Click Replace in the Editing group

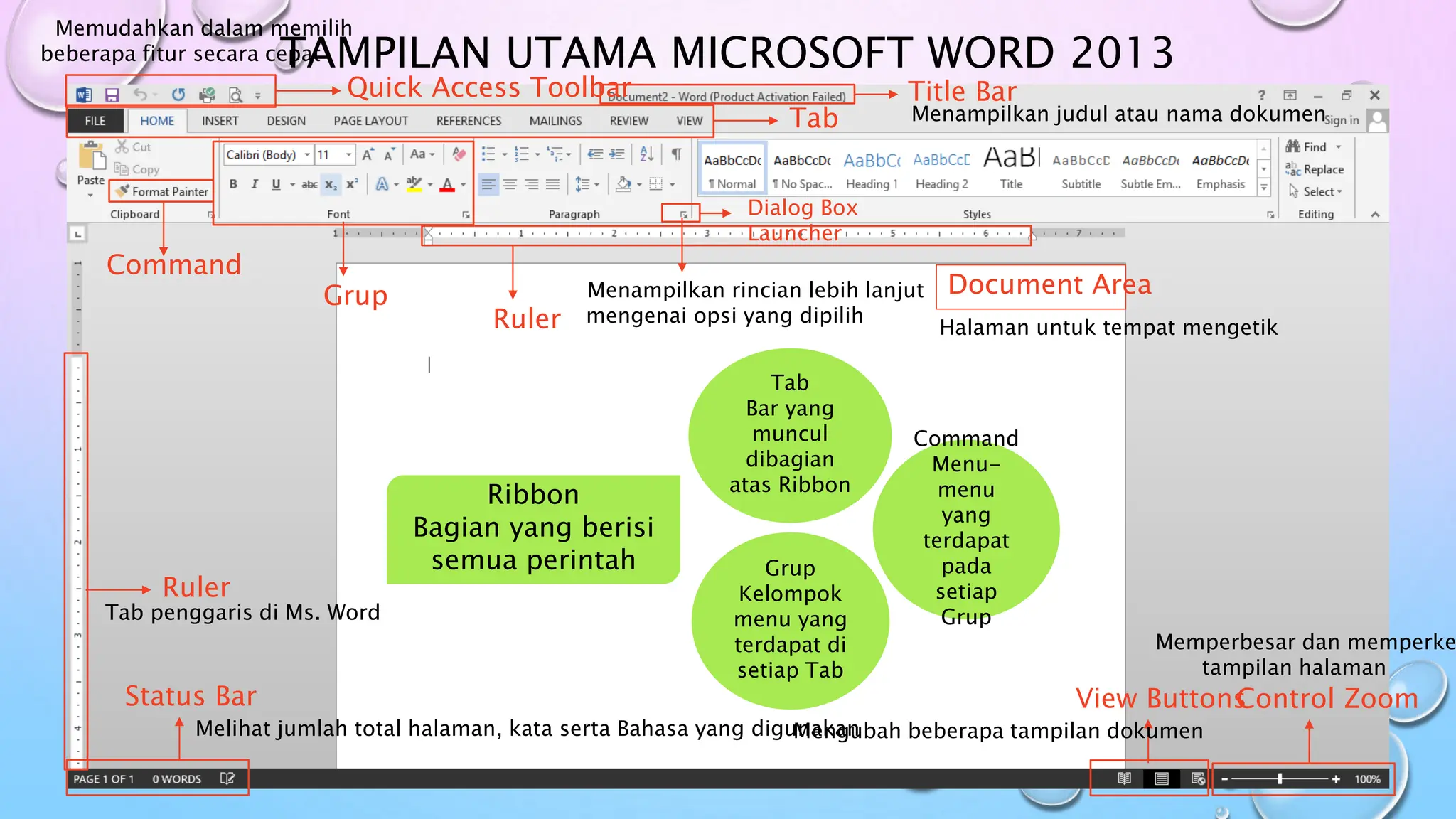tap(1315, 169)
